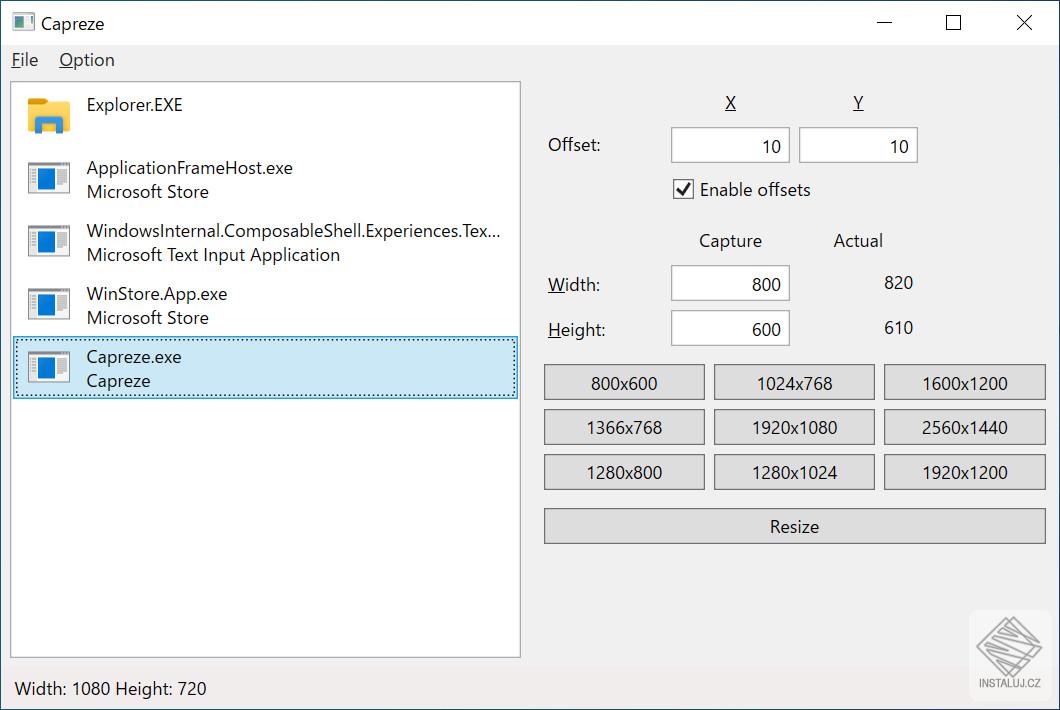The image size is (1060, 710).
Task: Click the Capreze title bar app icon
Action: [x=23, y=22]
